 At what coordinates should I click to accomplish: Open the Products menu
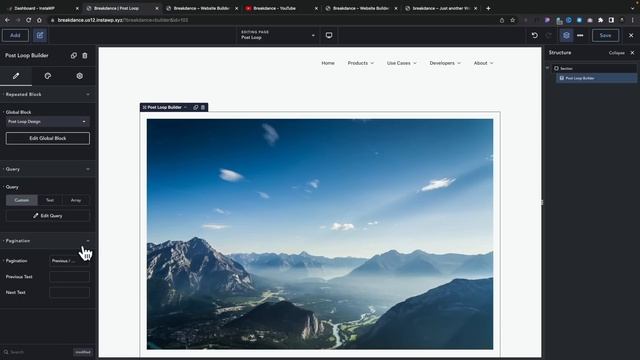click(360, 63)
